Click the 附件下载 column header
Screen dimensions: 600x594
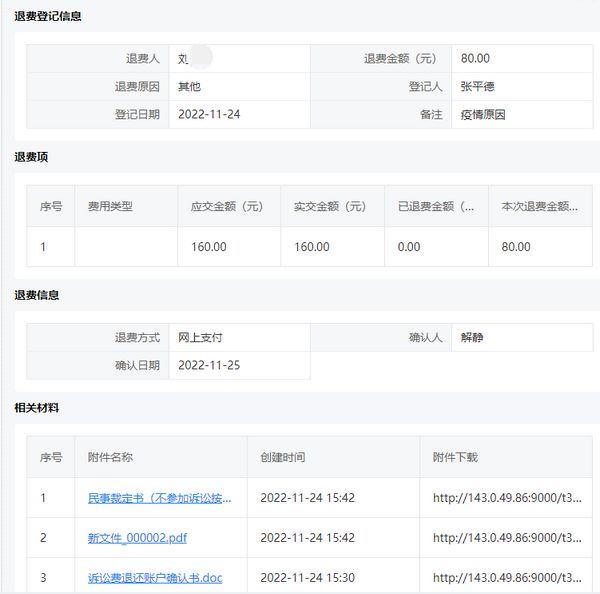click(455, 457)
